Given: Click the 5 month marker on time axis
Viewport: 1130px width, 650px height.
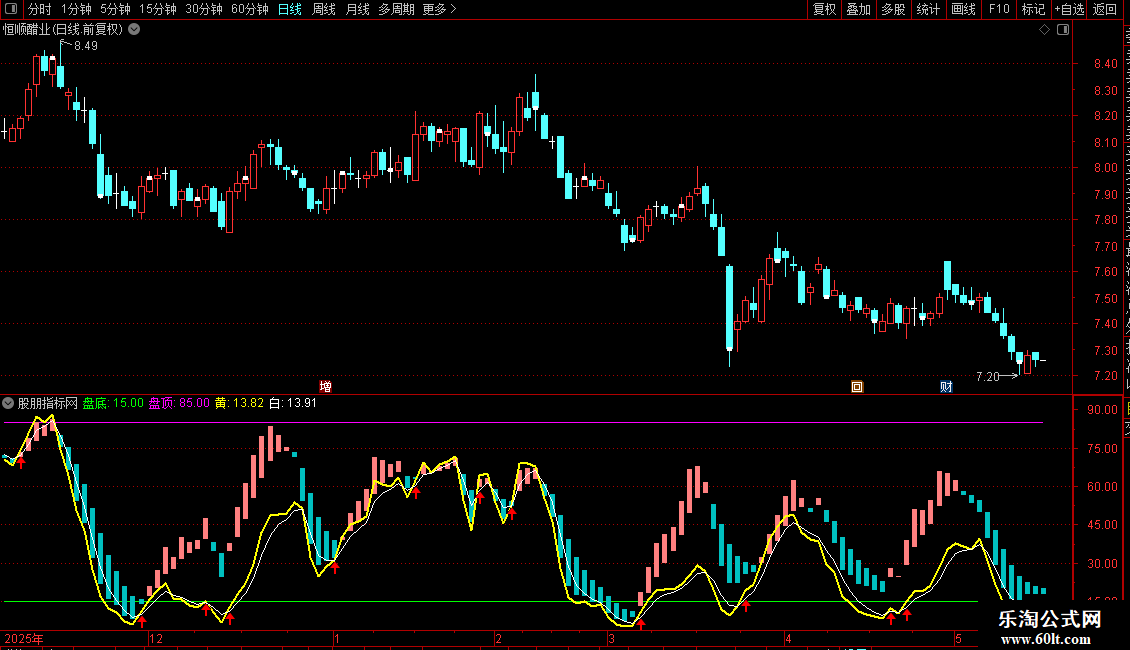Looking at the screenshot, I should (958, 638).
